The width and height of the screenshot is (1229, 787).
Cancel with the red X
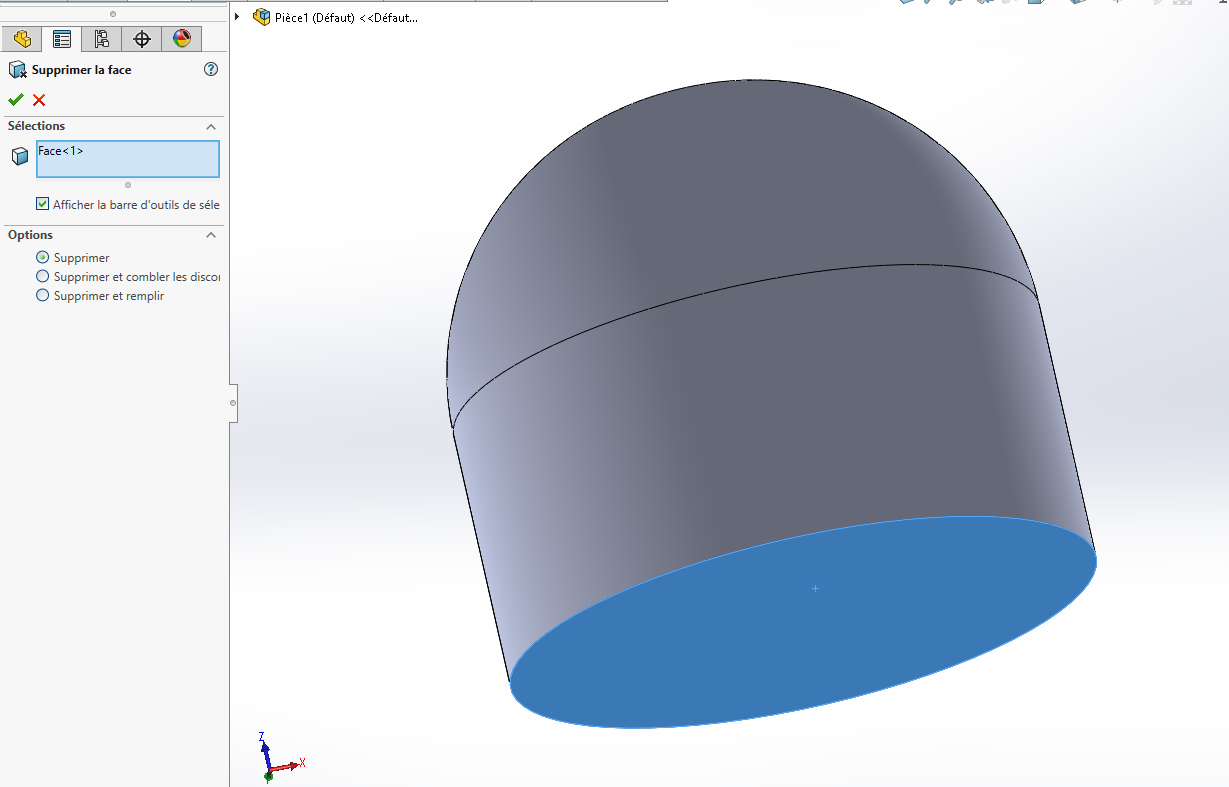(x=39, y=100)
